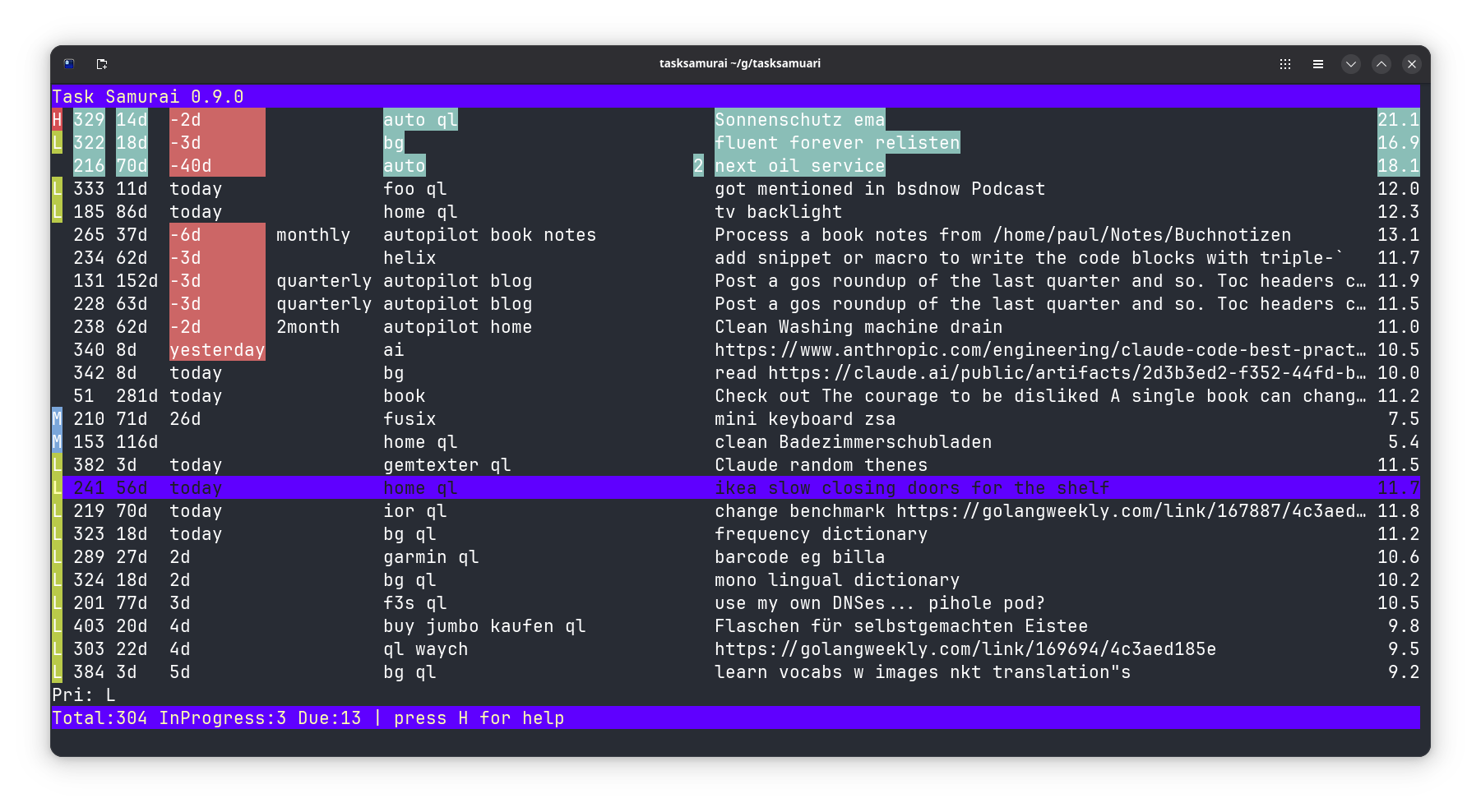Open the hamburger menu in title bar
The image size is (1481, 812).
pyautogui.click(x=1318, y=64)
